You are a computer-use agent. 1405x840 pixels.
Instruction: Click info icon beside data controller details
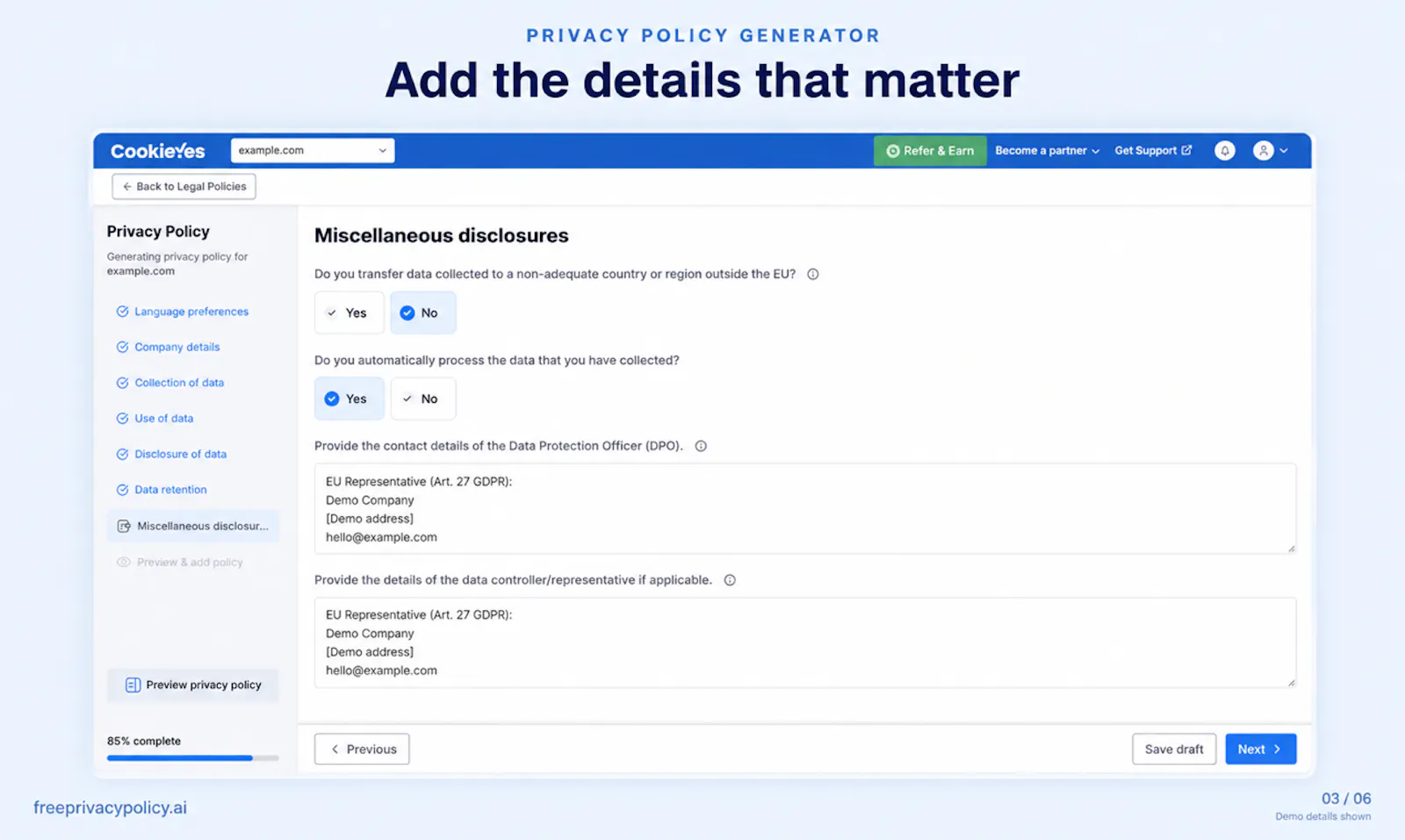(730, 580)
